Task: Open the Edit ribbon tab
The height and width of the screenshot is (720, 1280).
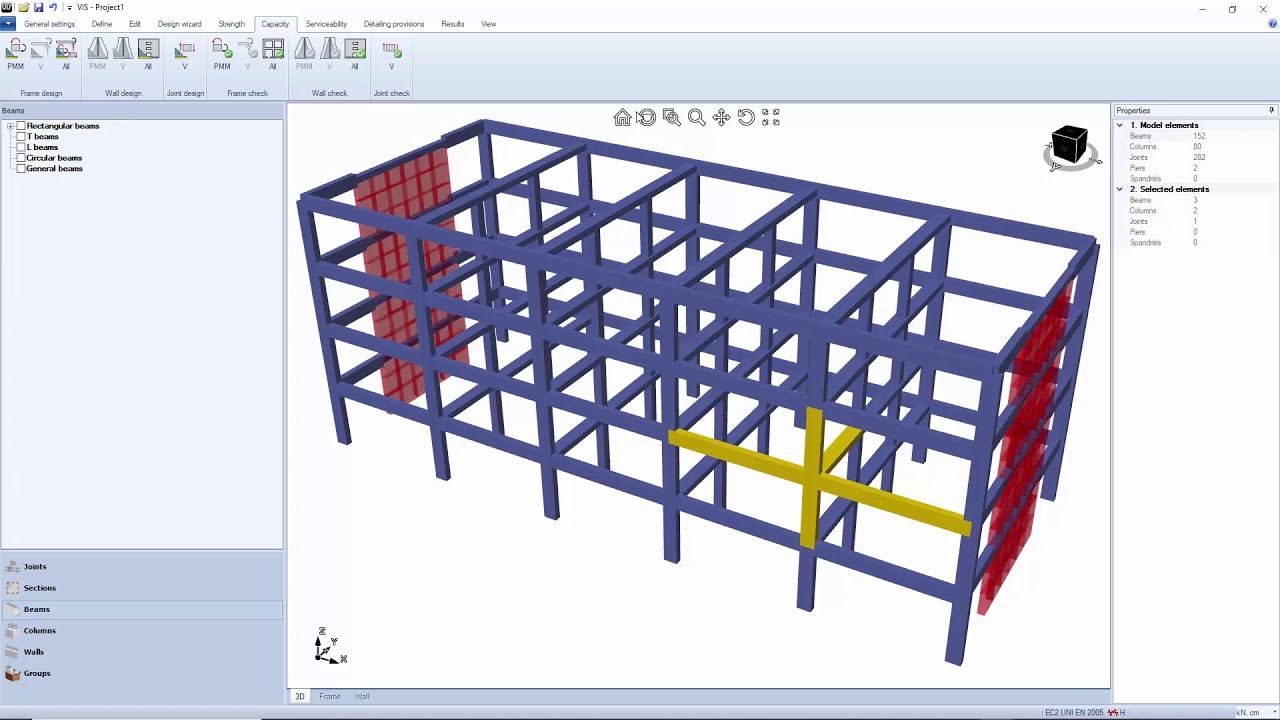Action: click(135, 24)
